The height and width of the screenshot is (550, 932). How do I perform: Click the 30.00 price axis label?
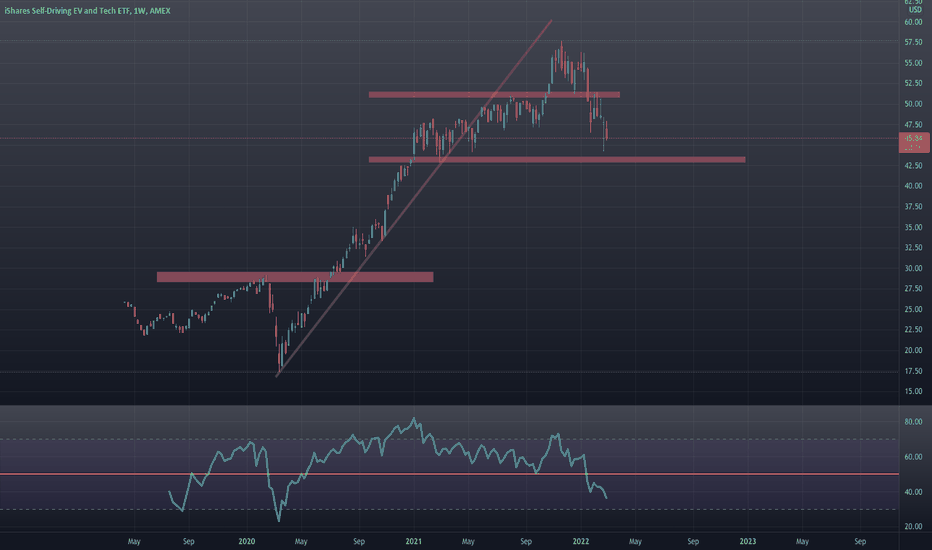(x=913, y=268)
